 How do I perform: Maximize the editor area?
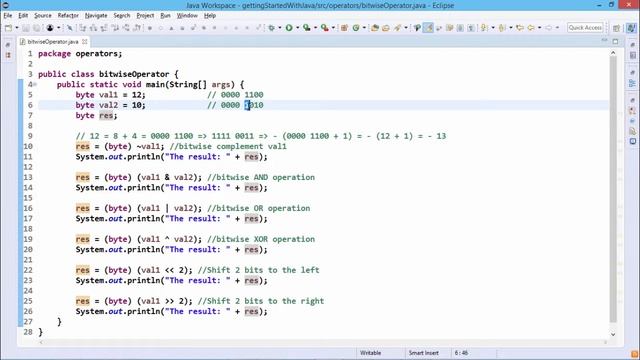point(616,41)
